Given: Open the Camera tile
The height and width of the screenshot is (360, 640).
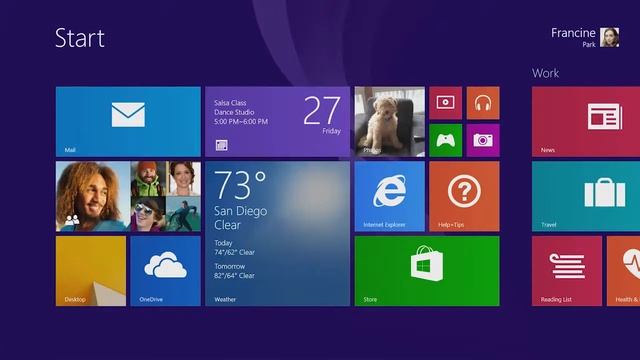Looking at the screenshot, I should (x=483, y=140).
